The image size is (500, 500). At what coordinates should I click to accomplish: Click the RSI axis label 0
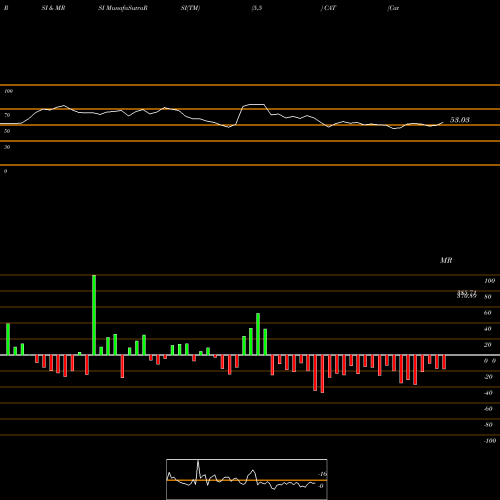[x=5, y=171]
